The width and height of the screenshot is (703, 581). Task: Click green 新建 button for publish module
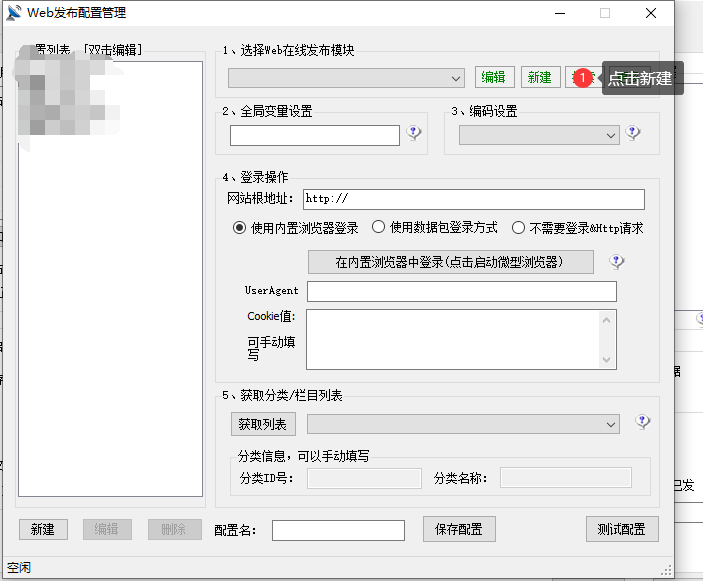[x=540, y=77]
